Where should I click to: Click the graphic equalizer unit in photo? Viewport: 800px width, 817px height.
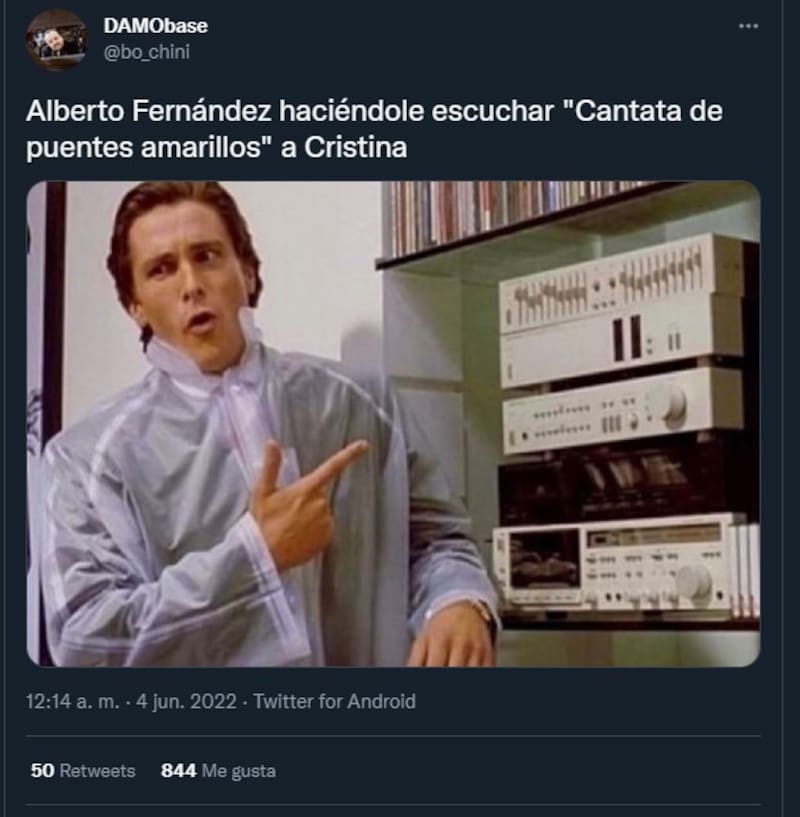click(620, 286)
